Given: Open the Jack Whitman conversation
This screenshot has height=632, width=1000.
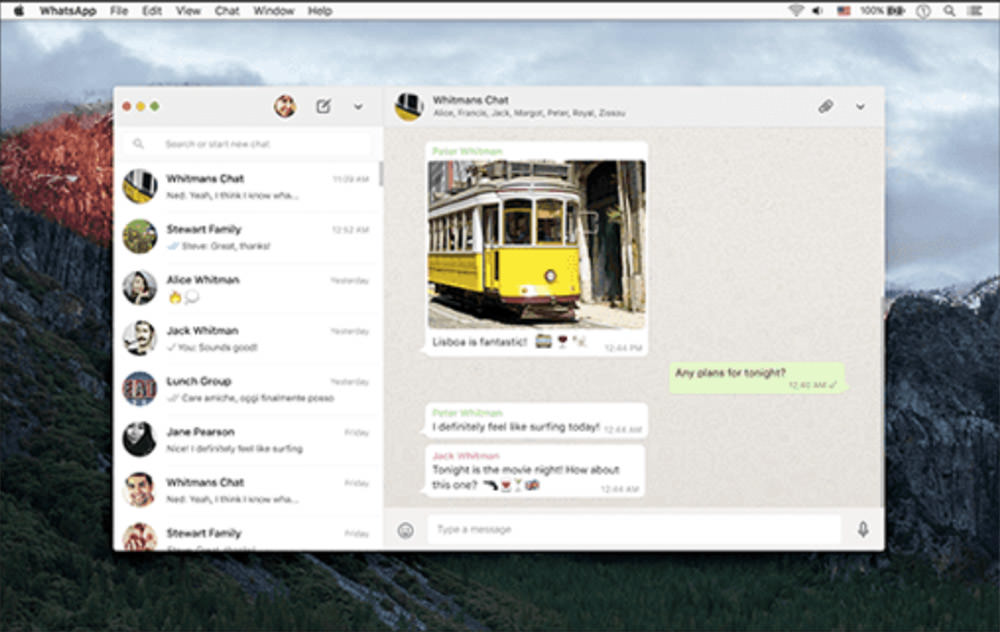Looking at the screenshot, I should (x=247, y=339).
